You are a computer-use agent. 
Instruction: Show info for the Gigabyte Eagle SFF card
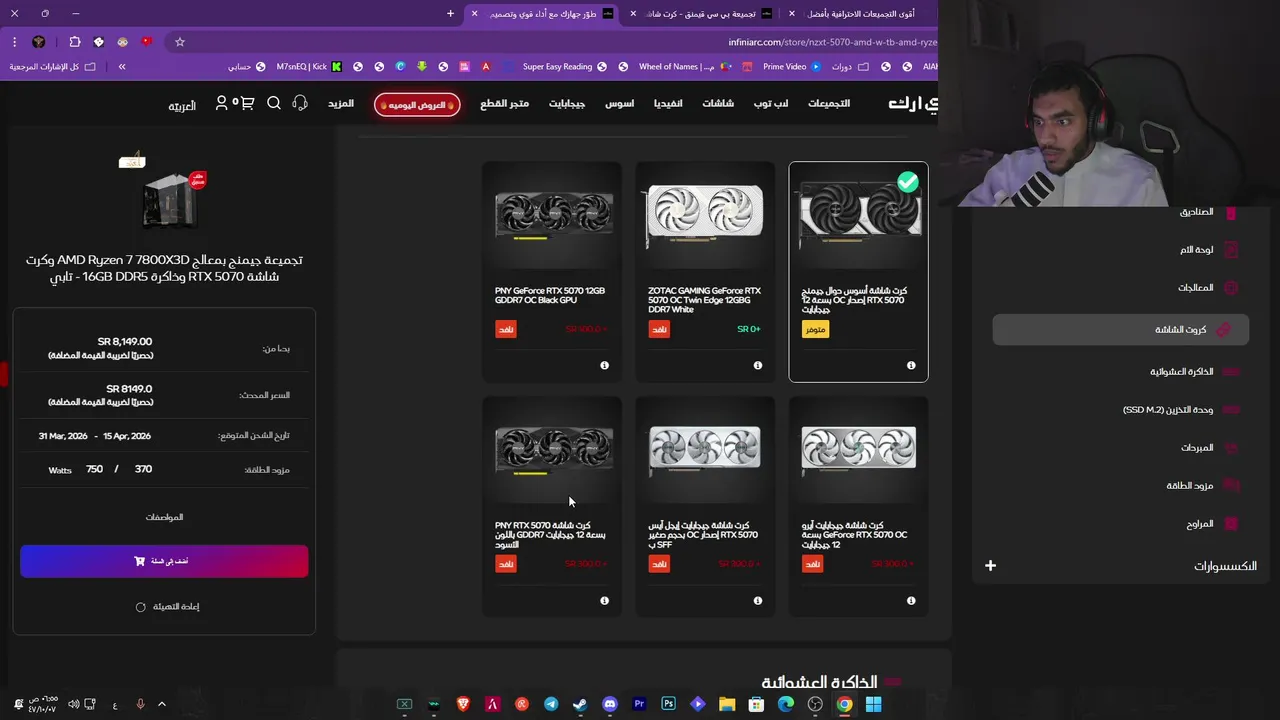click(x=757, y=600)
